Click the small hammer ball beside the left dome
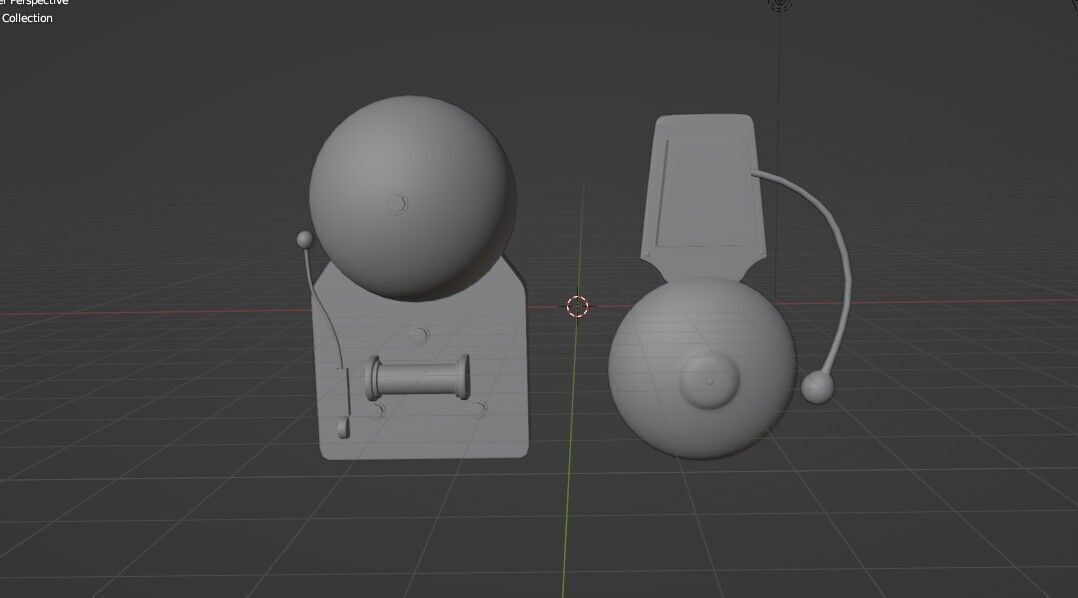Screen dimensions: 1078x598 (x=305, y=240)
